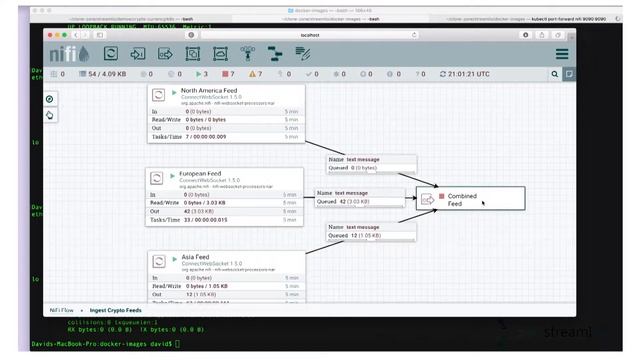This screenshot has width=640, height=360.
Task: Open the search magnifier in status bar
Action: point(554,74)
